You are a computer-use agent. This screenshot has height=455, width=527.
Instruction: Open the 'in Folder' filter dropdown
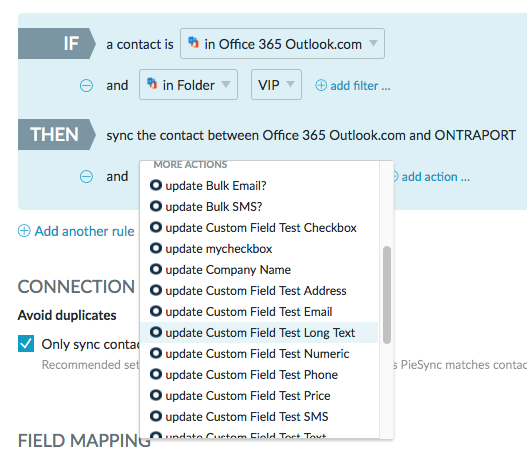[189, 85]
